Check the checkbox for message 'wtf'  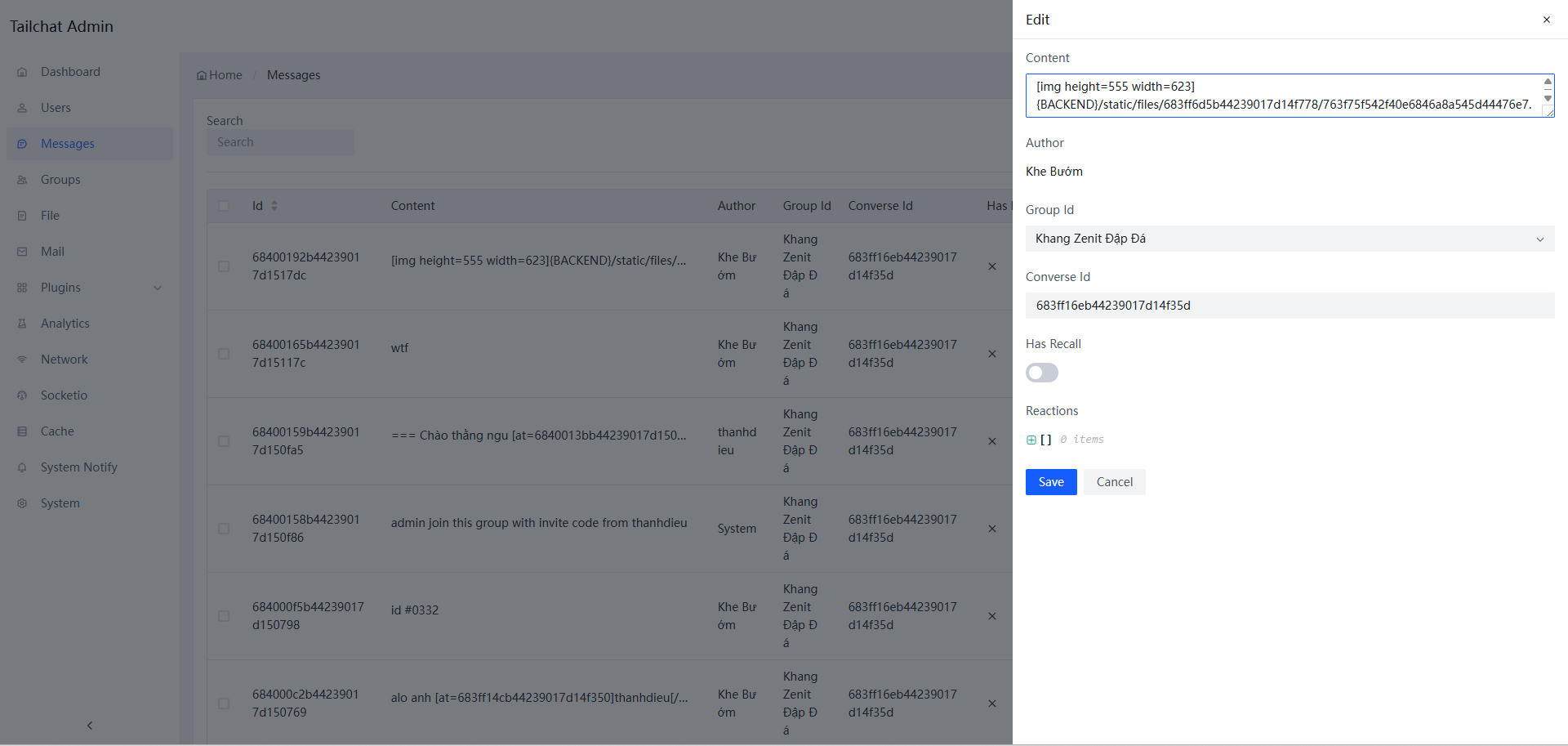224,354
